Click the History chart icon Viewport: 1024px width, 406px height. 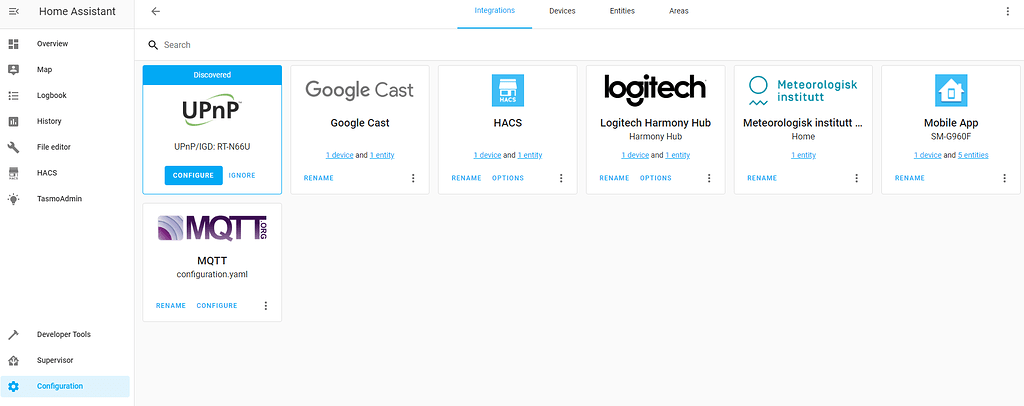(13, 121)
